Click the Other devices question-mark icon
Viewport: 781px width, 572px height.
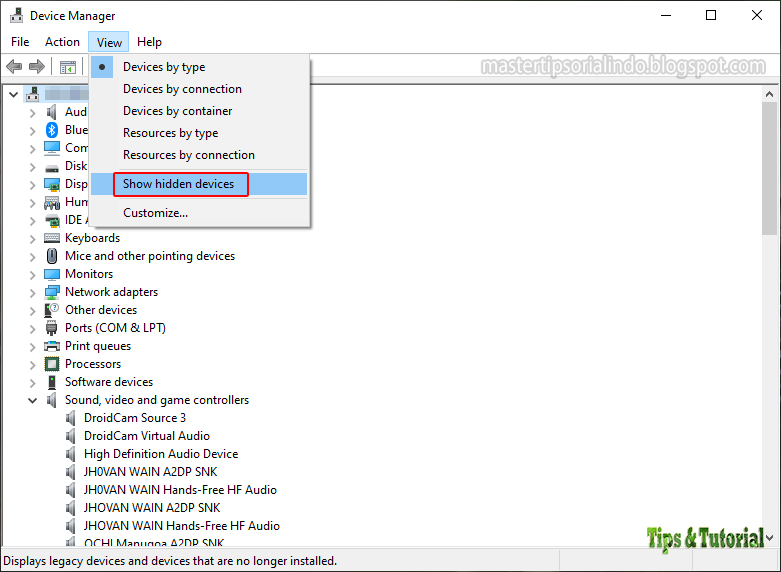point(52,310)
